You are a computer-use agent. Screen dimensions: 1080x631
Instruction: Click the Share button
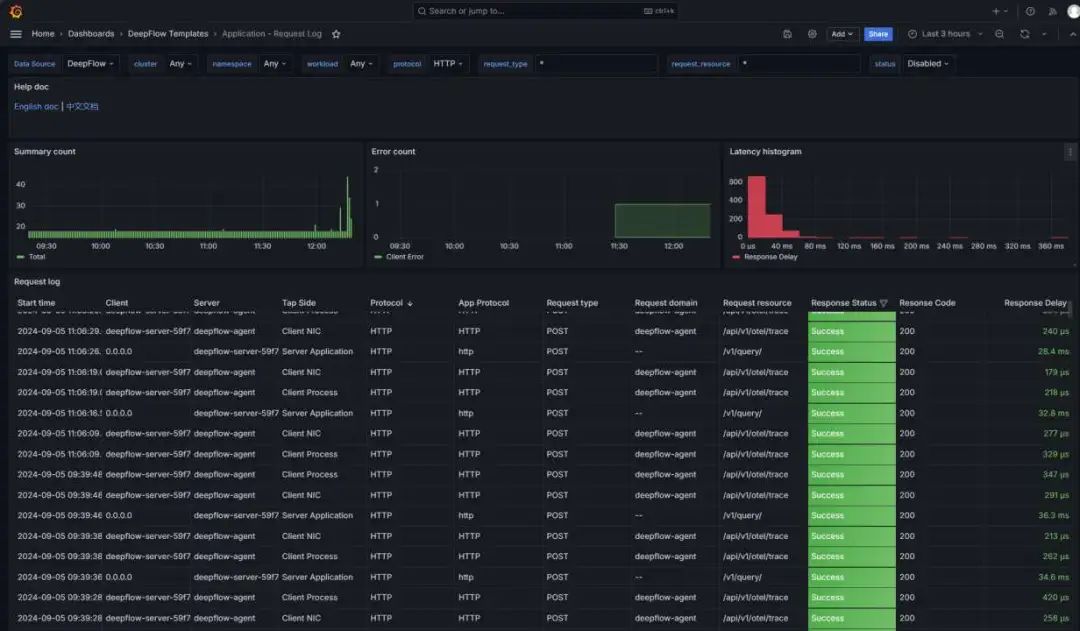pyautogui.click(x=878, y=34)
